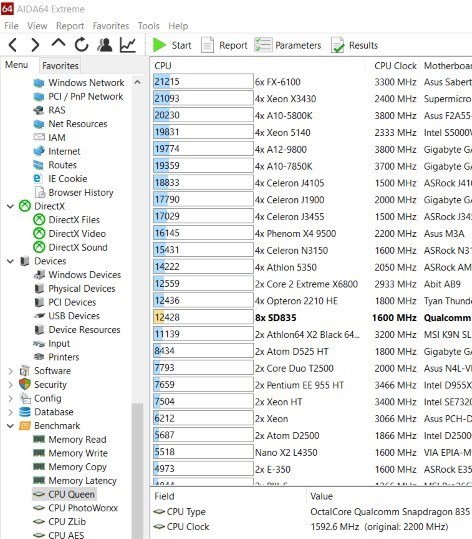
Task: Click the CPU PhotoWorxx icon
Action: [39, 508]
